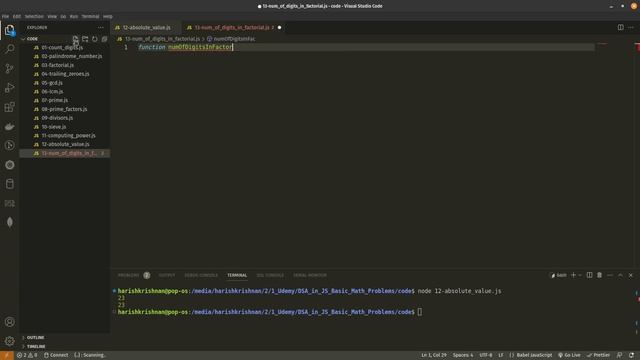Image resolution: width=640 pixels, height=360 pixels.
Task: Open the new terminal profile dropdown arrow
Action: coord(580,275)
